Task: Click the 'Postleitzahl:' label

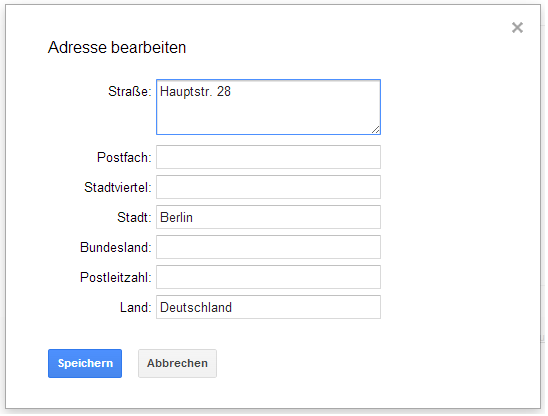Action: [x=116, y=278]
